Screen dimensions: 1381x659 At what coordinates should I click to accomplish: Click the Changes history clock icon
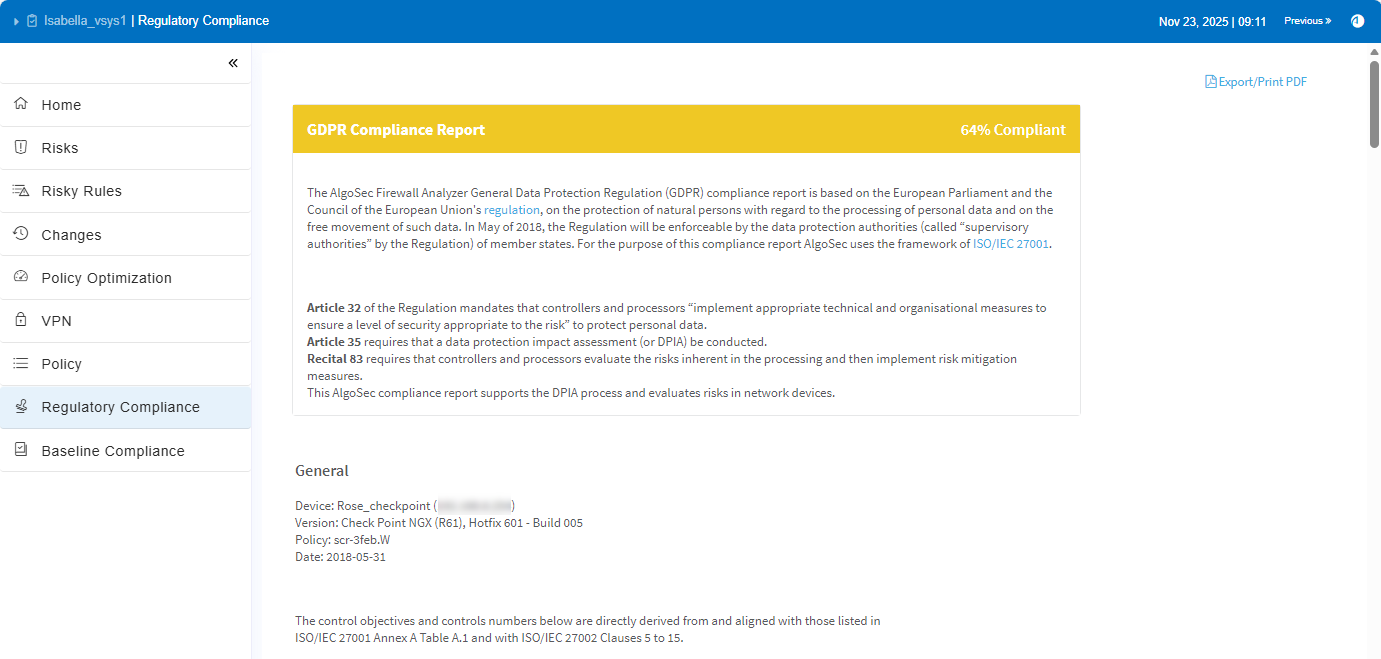click(x=21, y=234)
